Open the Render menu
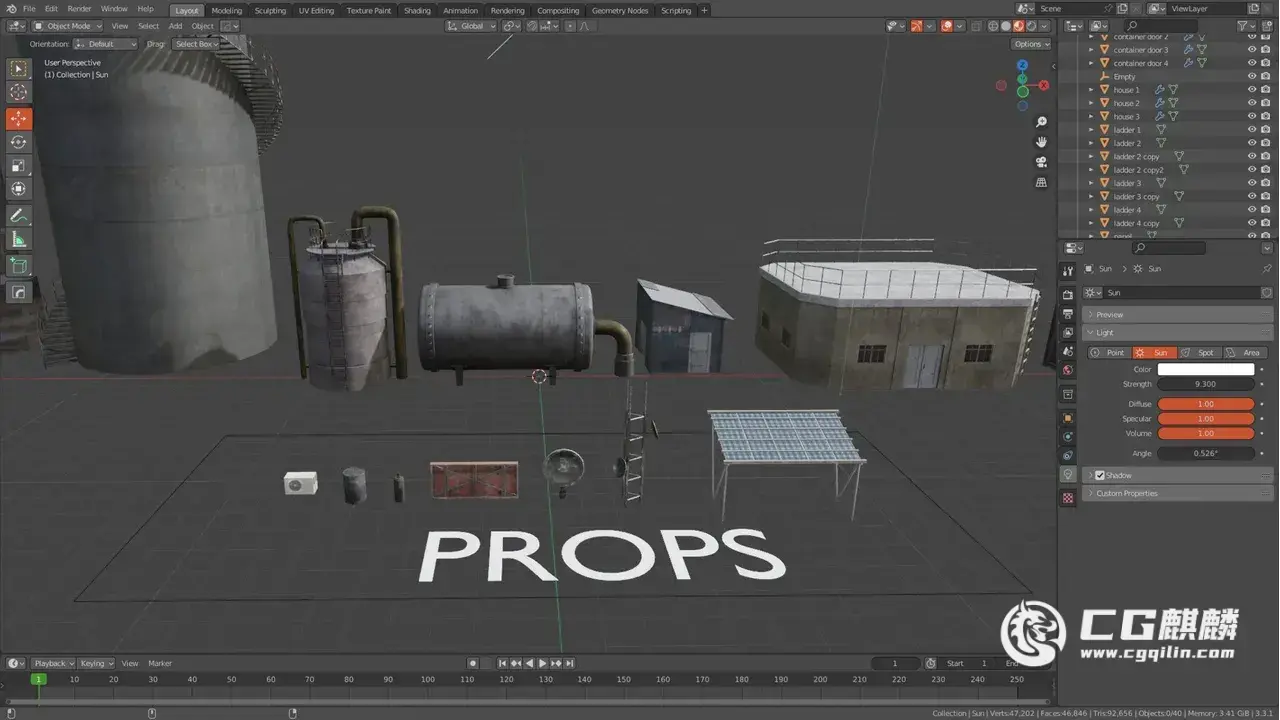Screen dimensions: 1280x720 (79, 9)
